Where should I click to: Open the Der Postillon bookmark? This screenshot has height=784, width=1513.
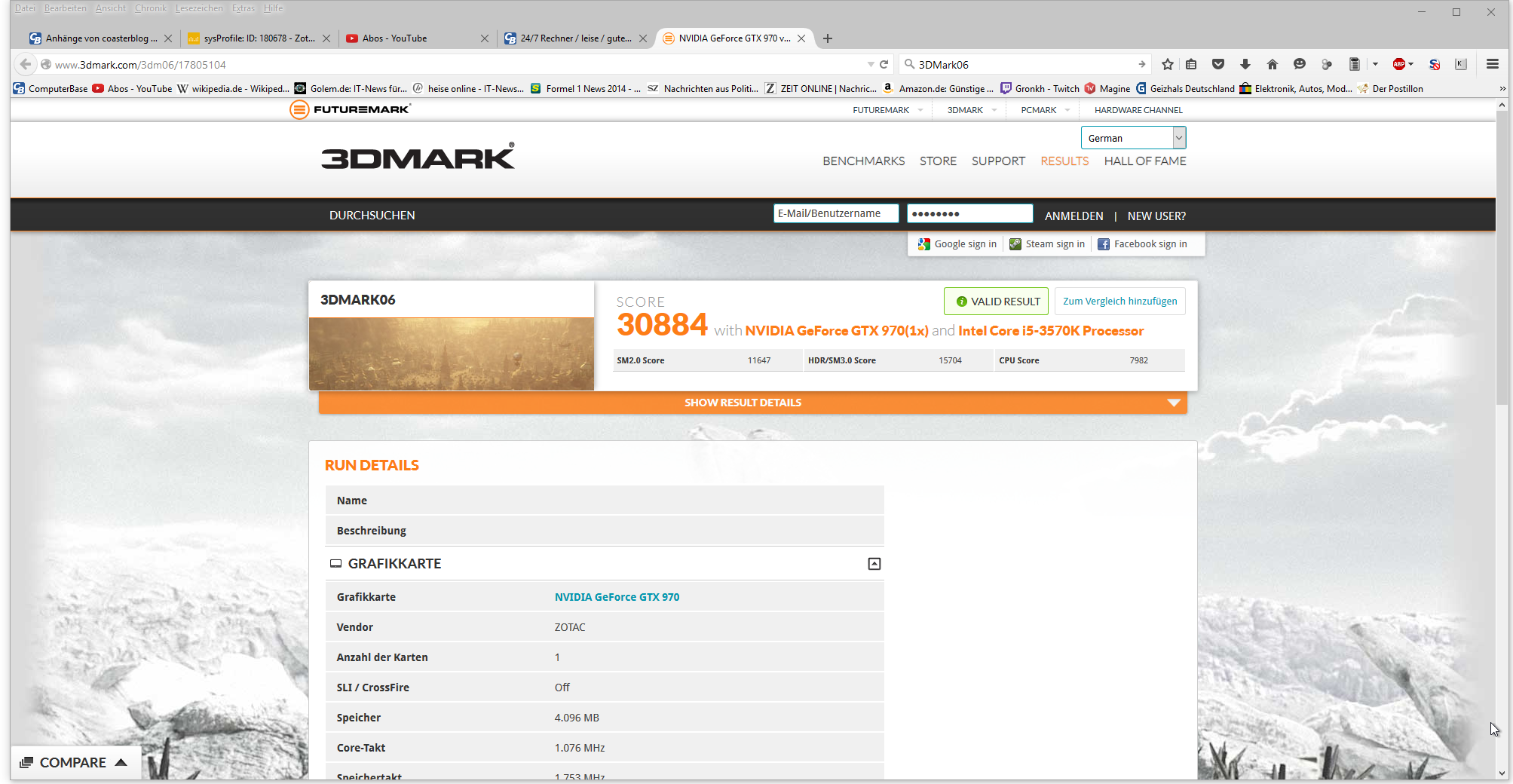pyautogui.click(x=1390, y=89)
